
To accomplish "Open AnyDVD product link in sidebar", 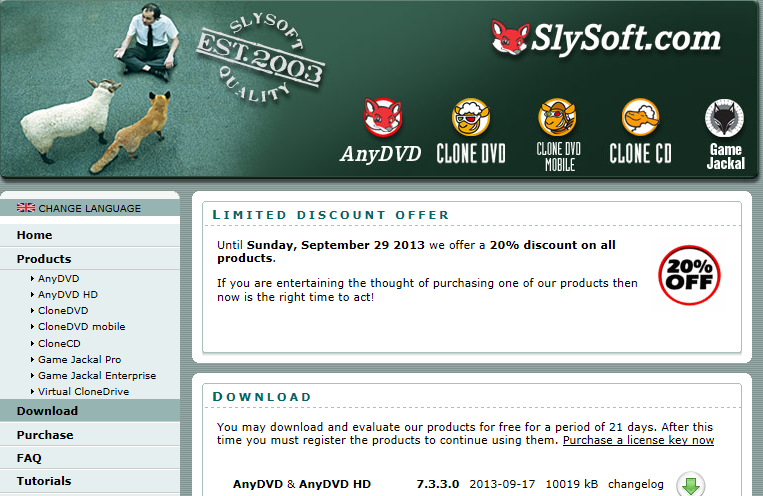I will click(58, 278).
